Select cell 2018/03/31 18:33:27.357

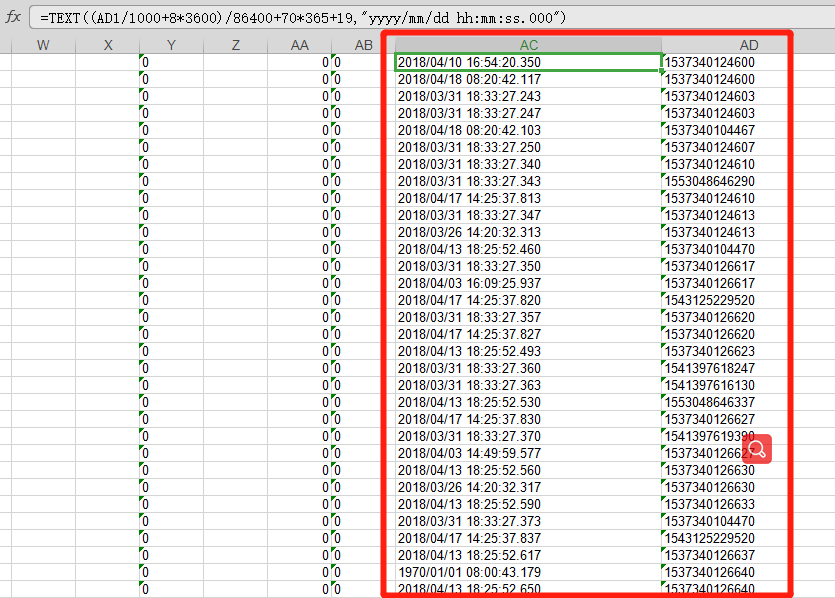pos(528,317)
